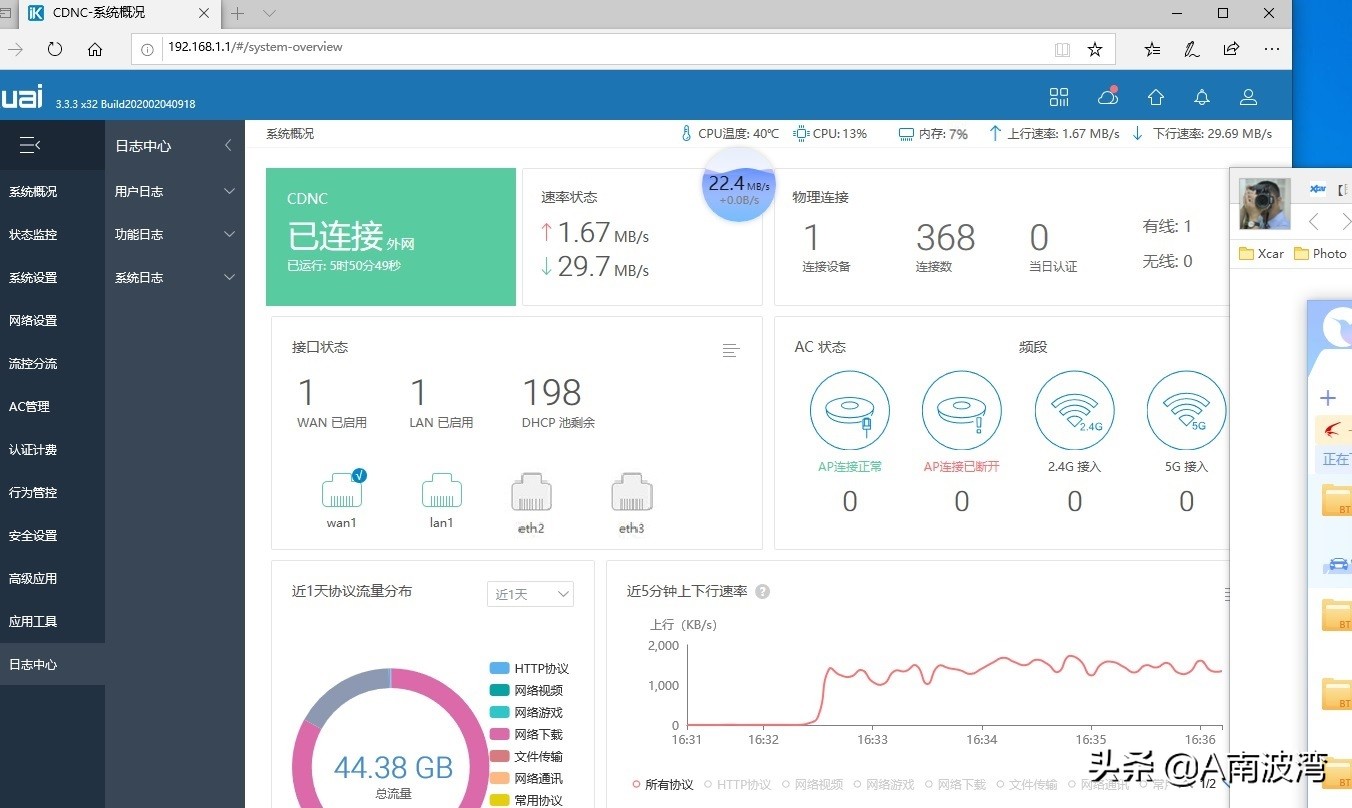The image size is (1352, 808).
Task: Open the notifications bell icon
Action: [x=1201, y=97]
